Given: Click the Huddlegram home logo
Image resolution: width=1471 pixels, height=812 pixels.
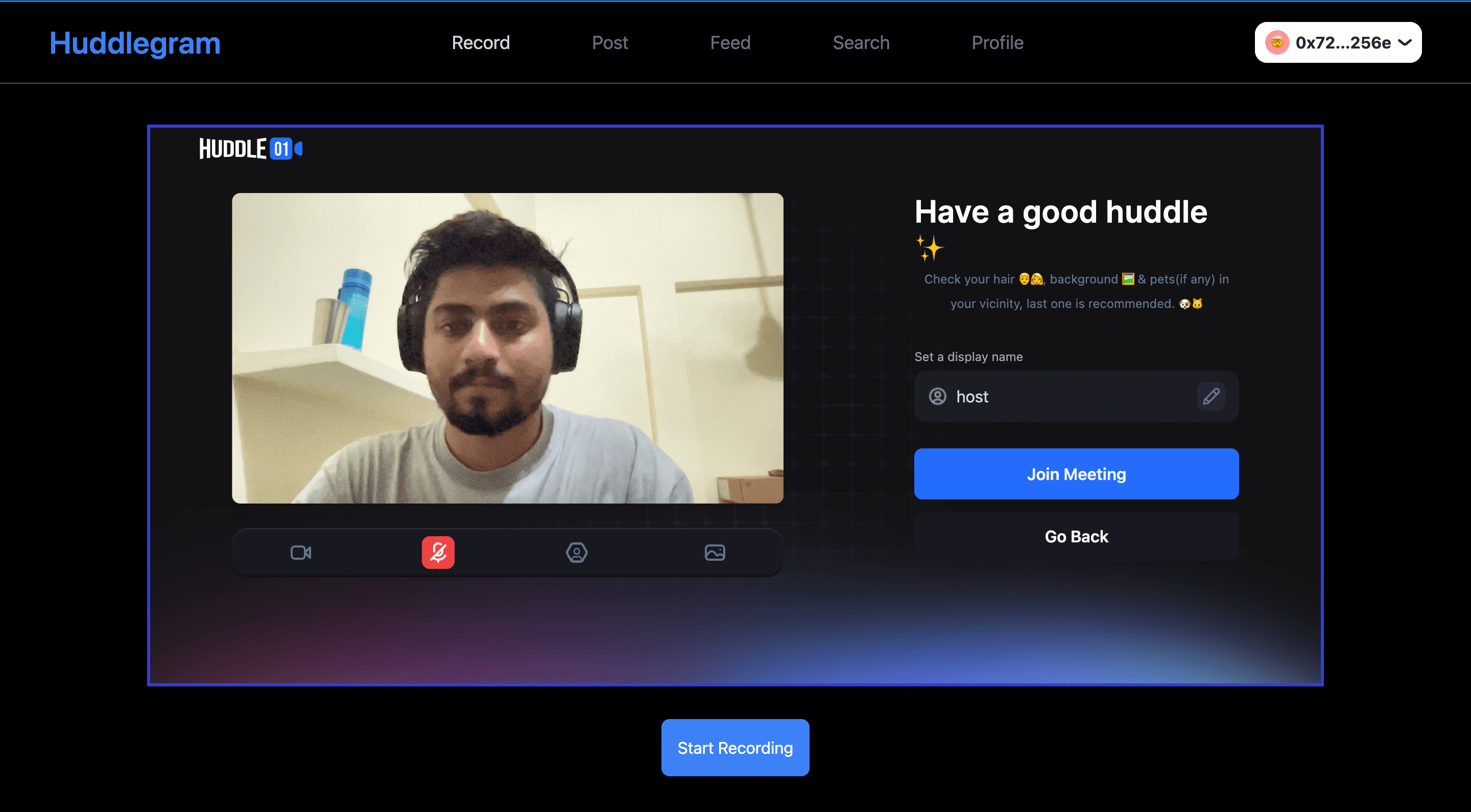Looking at the screenshot, I should (x=135, y=43).
